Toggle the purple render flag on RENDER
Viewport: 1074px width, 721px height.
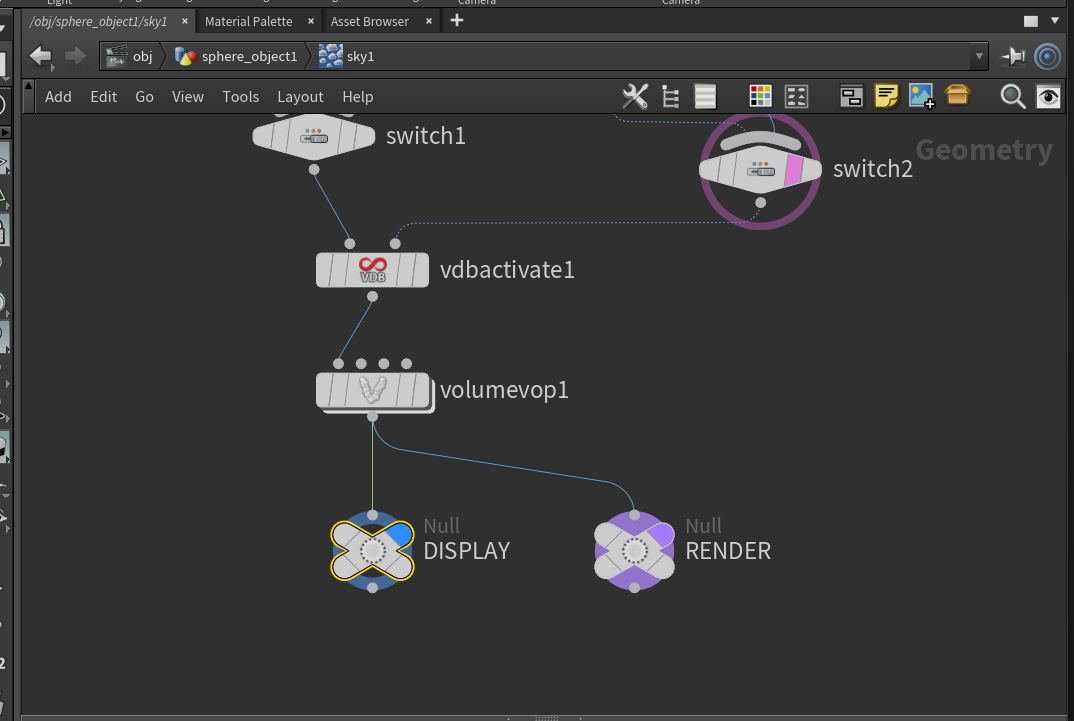point(662,533)
